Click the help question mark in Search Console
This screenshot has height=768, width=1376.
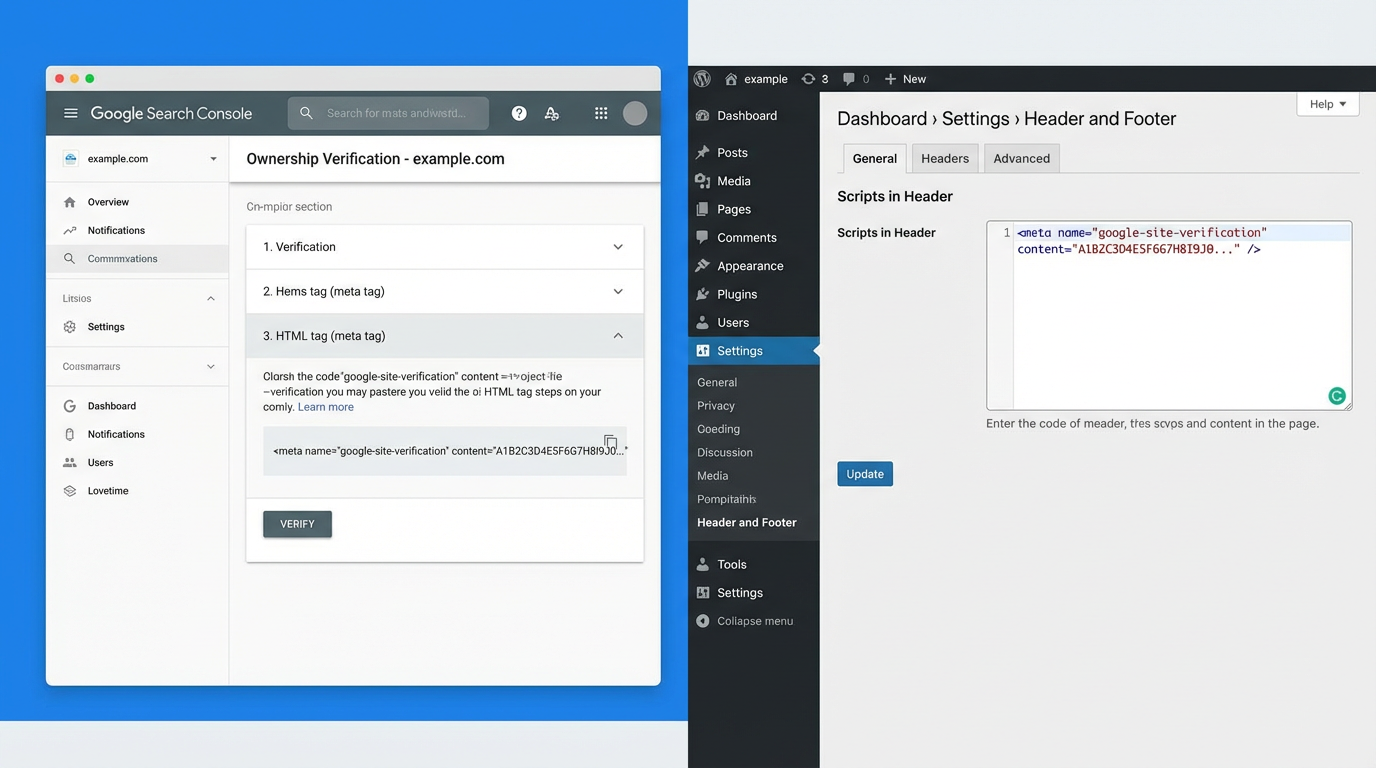(519, 113)
